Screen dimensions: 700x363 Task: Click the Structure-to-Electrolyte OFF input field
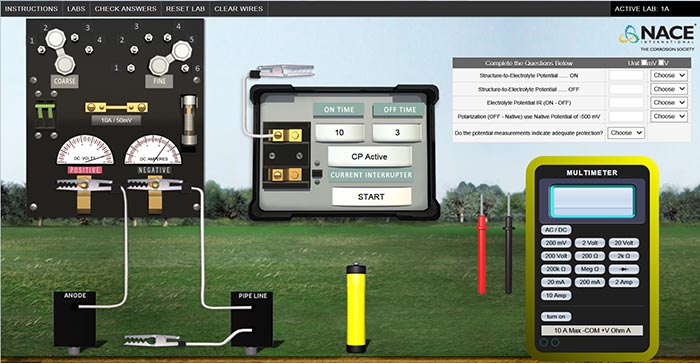click(x=626, y=89)
